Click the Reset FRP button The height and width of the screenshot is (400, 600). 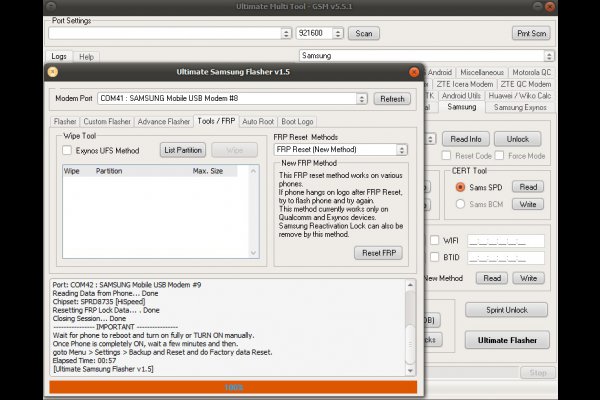click(378, 253)
